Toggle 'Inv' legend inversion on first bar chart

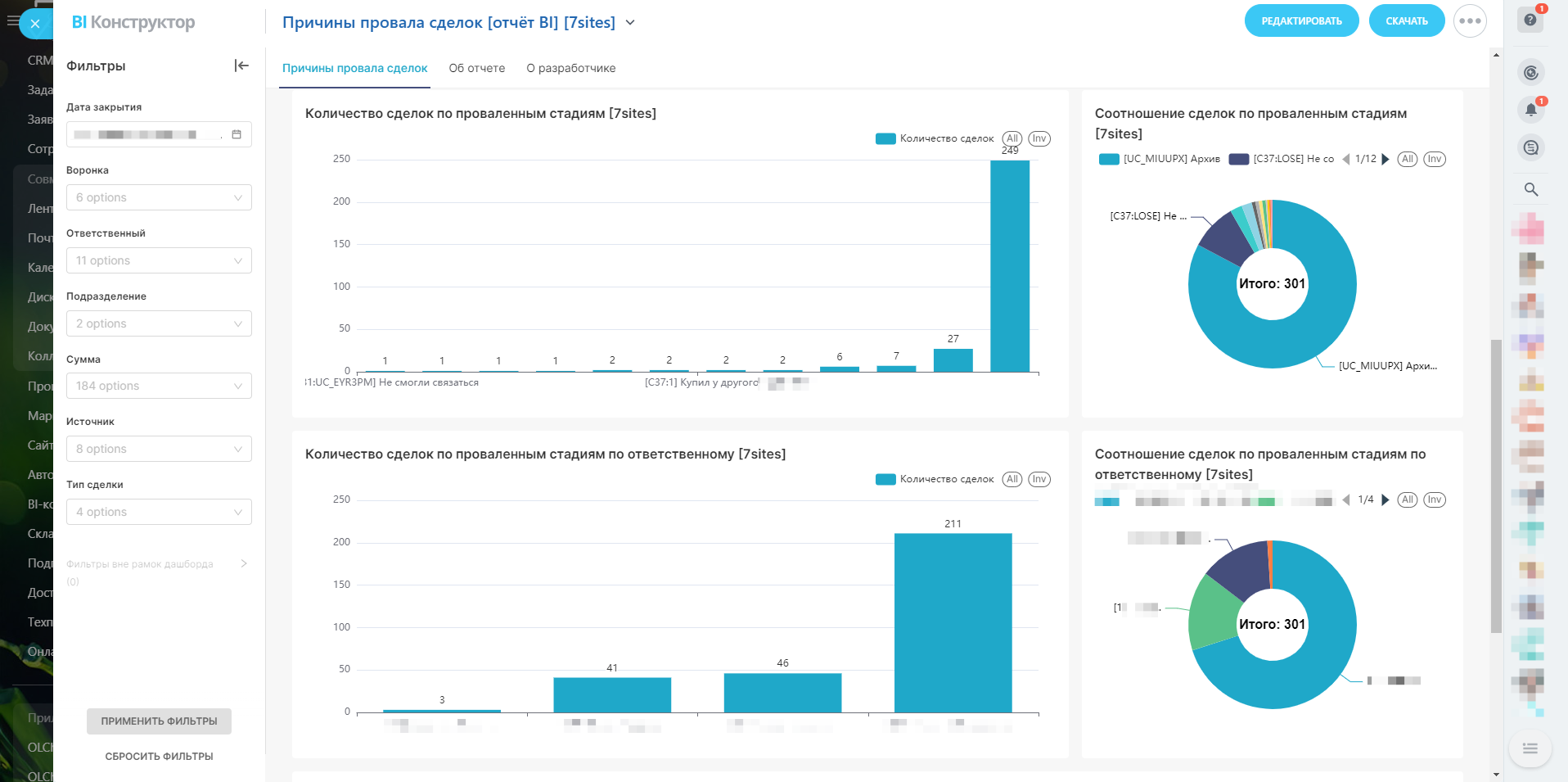[x=1039, y=138]
